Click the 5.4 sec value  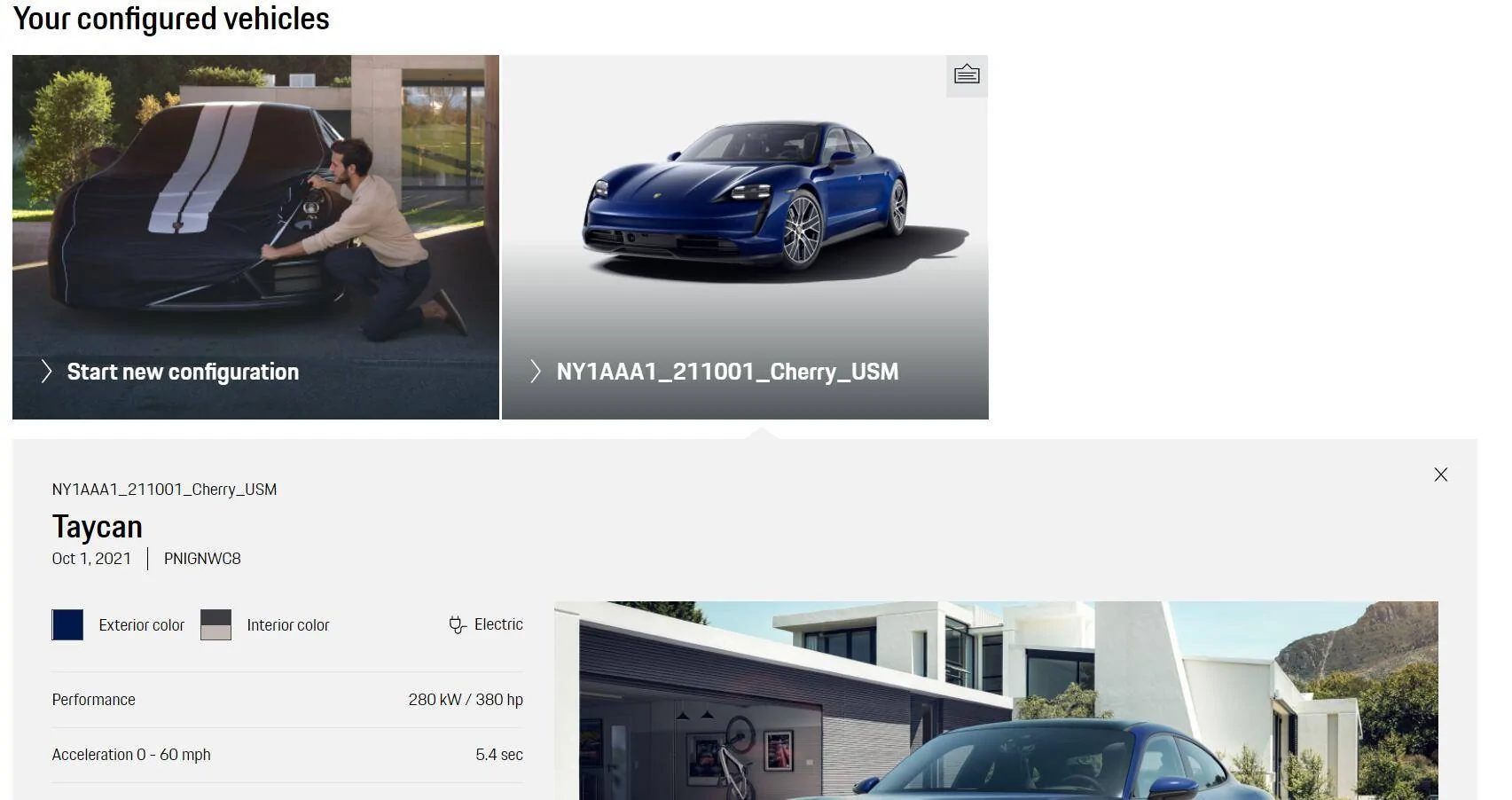click(499, 755)
